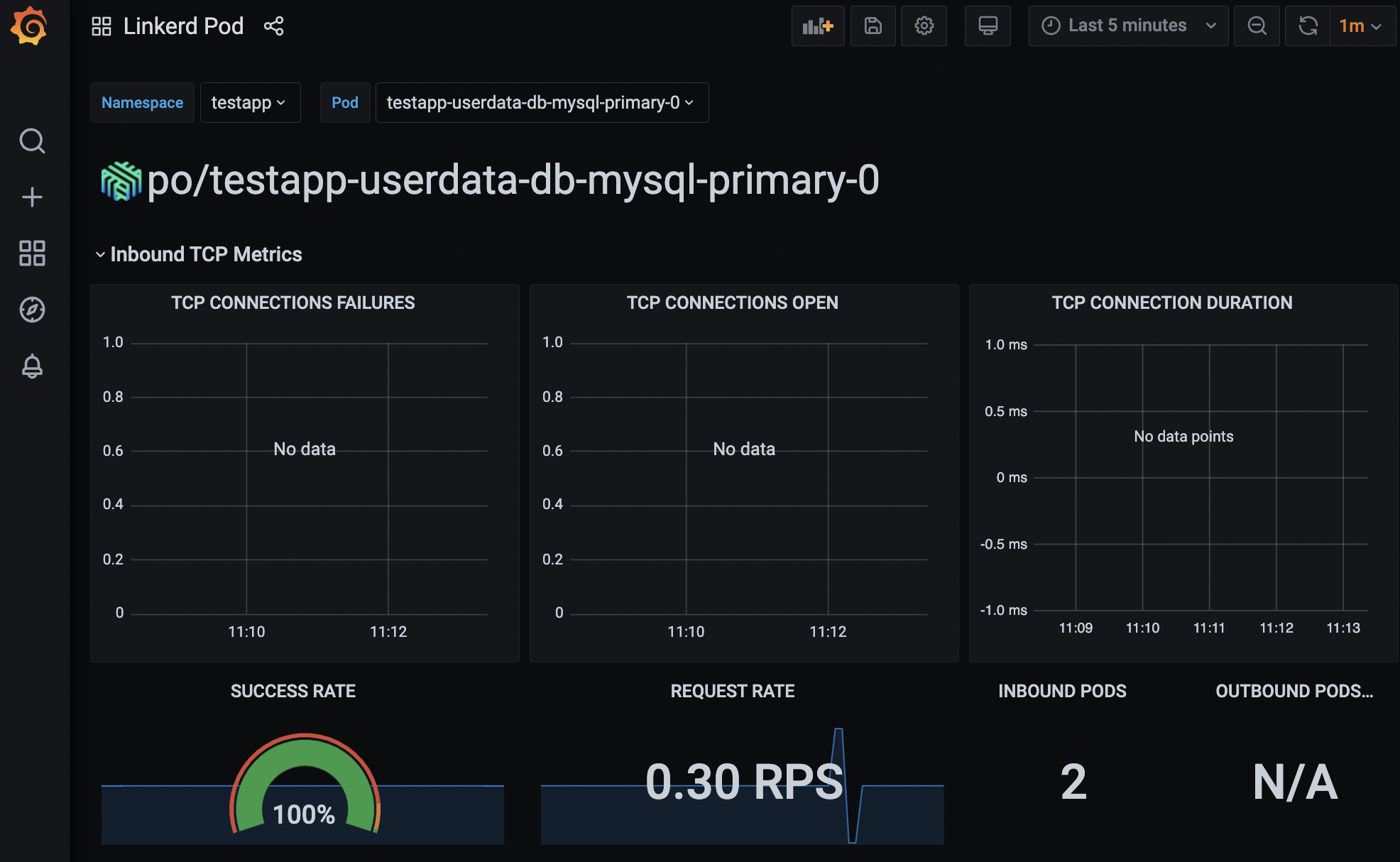Image resolution: width=1400 pixels, height=862 pixels.
Task: Click the dashboard grid icon beside Linkerd Pod
Action: pyautogui.click(x=102, y=26)
